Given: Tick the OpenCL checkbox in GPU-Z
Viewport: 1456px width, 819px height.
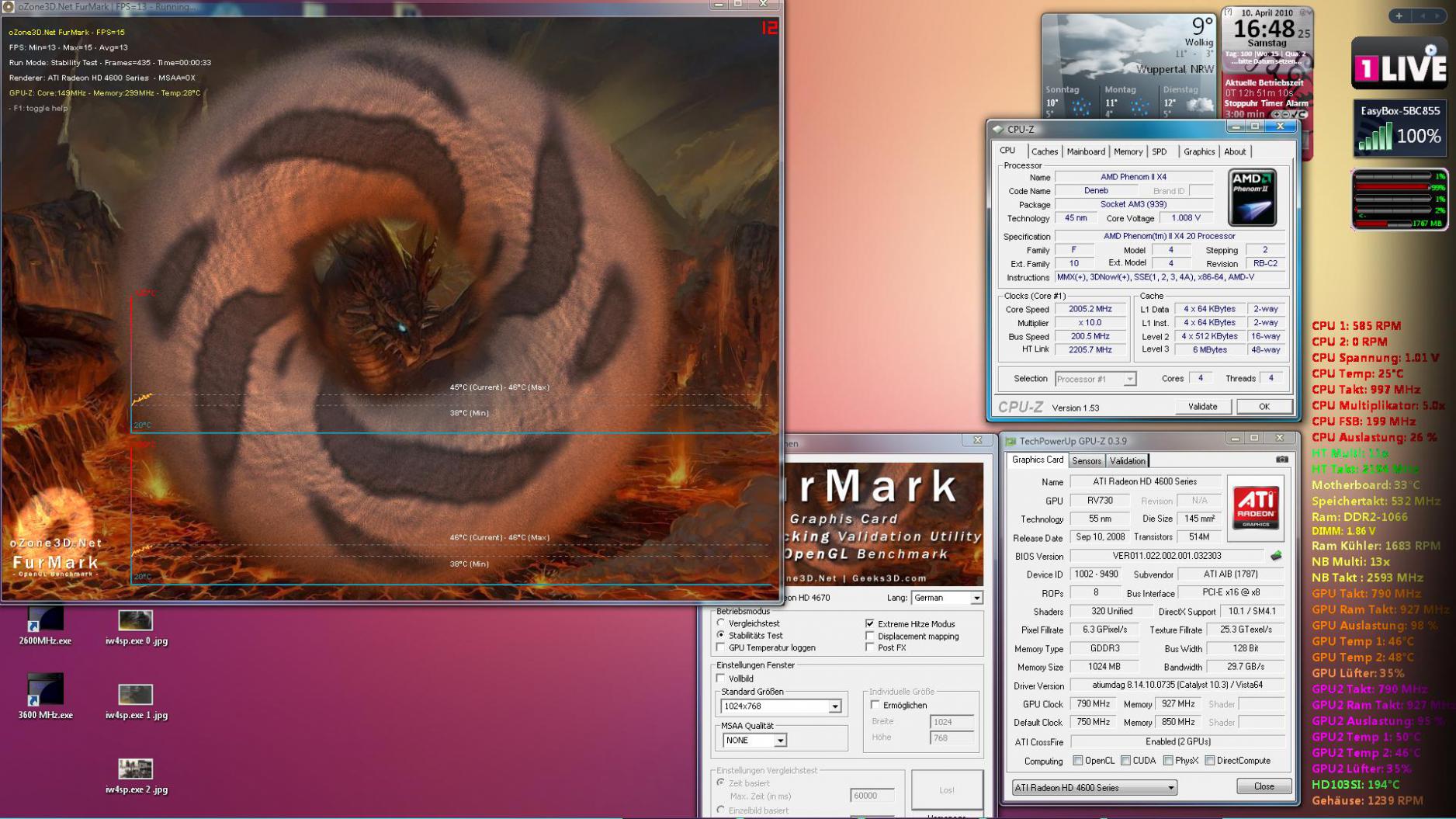Looking at the screenshot, I should [x=1077, y=760].
